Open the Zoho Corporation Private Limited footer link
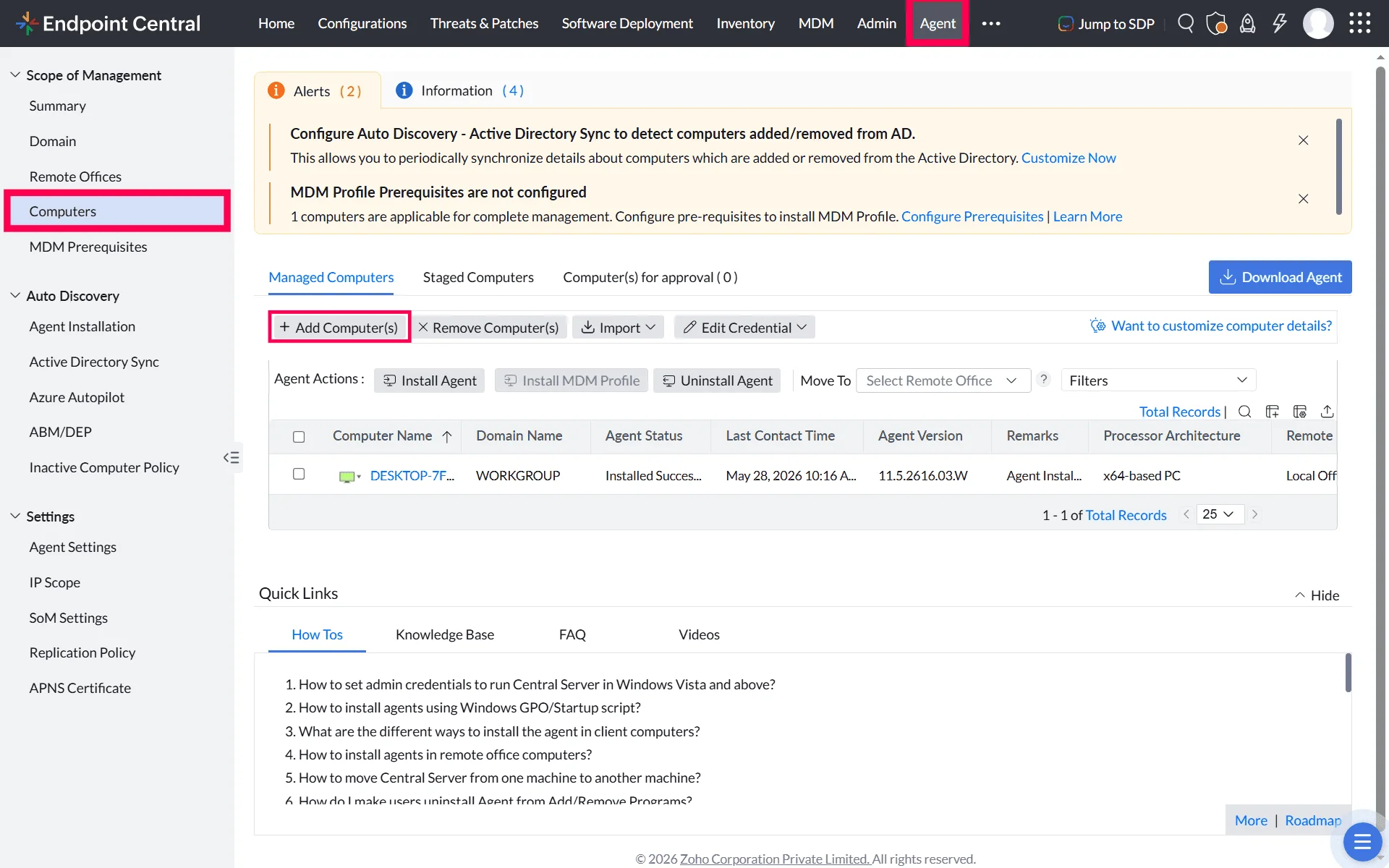1389x868 pixels. tap(775, 859)
